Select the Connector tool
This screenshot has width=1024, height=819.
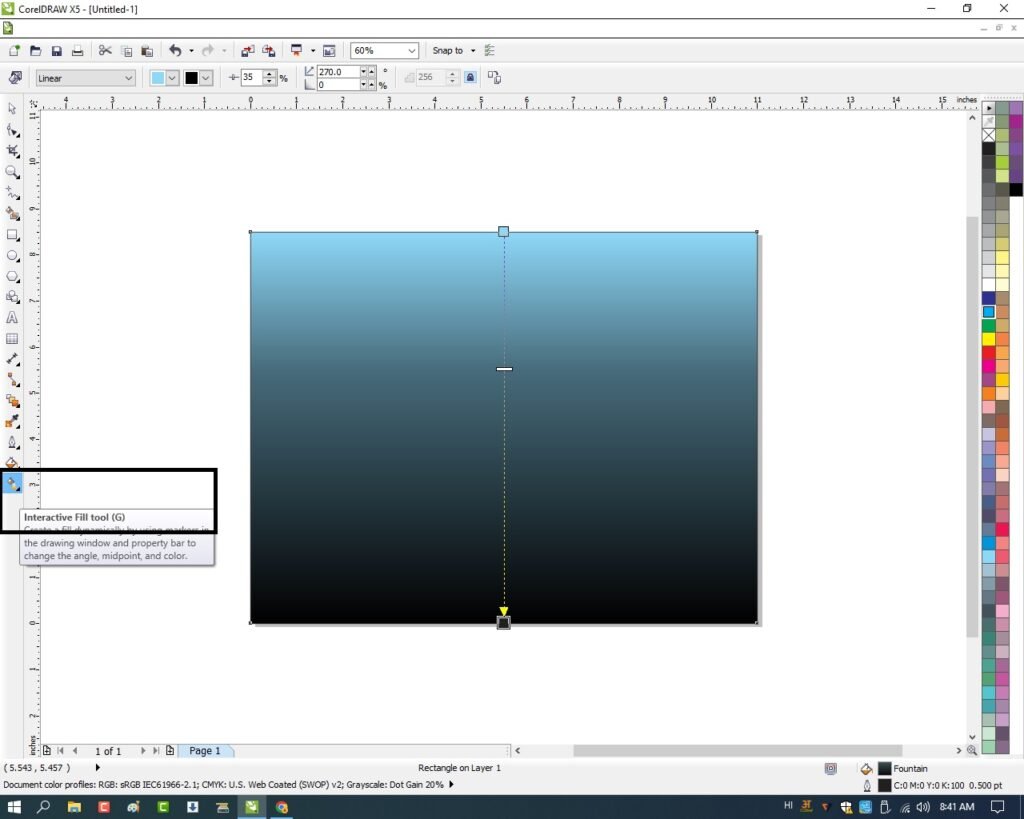tap(12, 380)
